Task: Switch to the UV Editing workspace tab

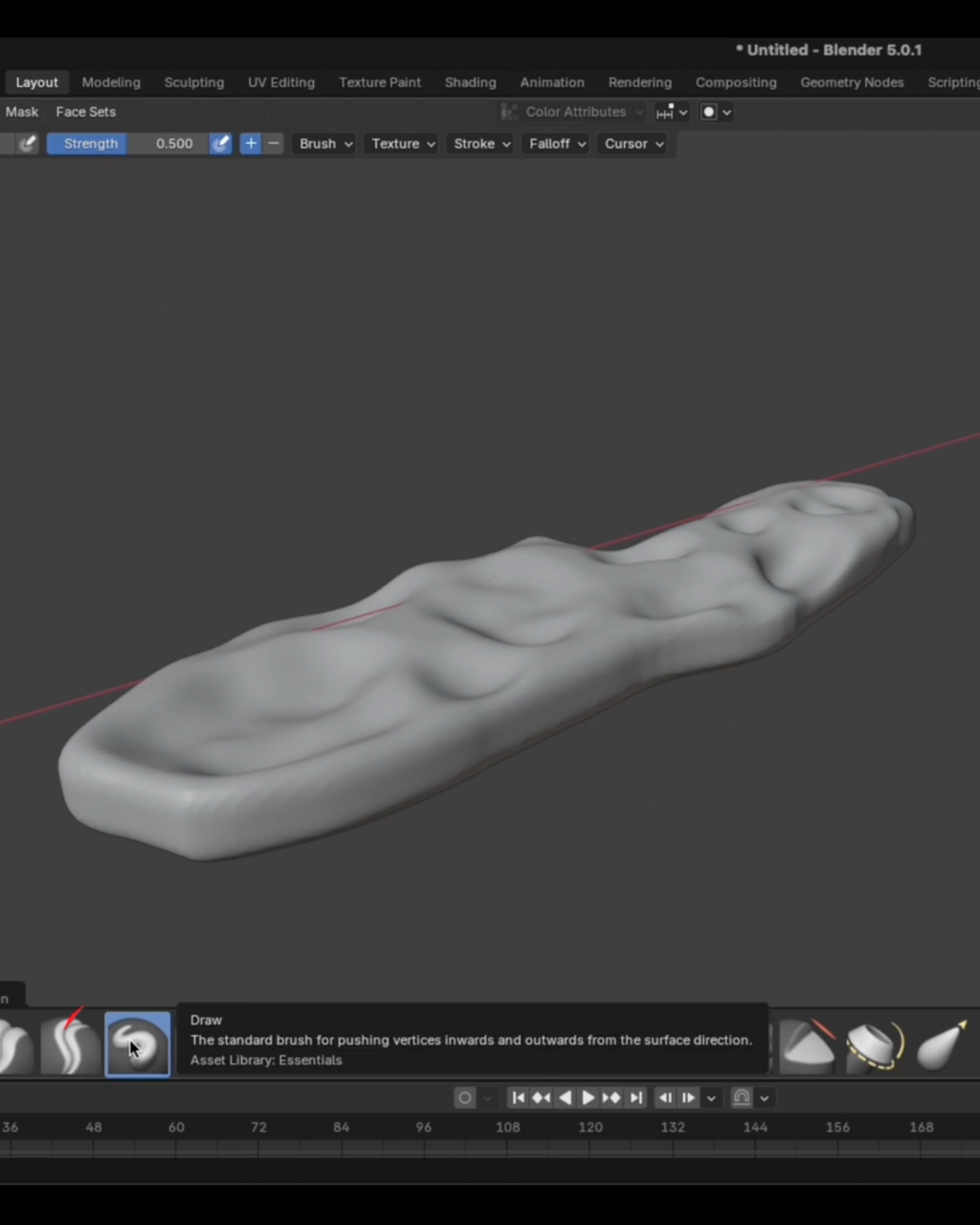Action: coord(281,82)
